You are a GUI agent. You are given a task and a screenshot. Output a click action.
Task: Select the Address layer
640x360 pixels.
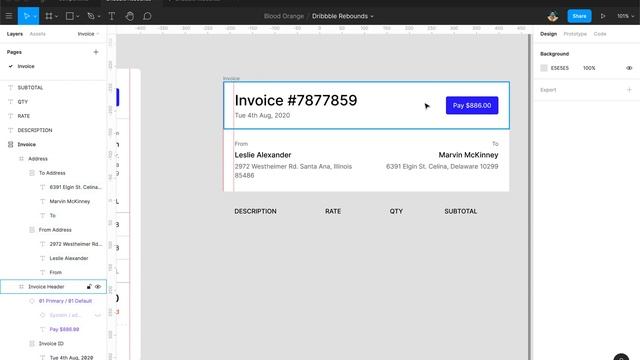pos(38,159)
